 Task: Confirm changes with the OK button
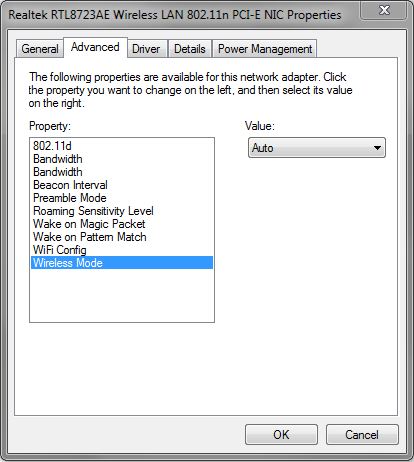[x=281, y=435]
